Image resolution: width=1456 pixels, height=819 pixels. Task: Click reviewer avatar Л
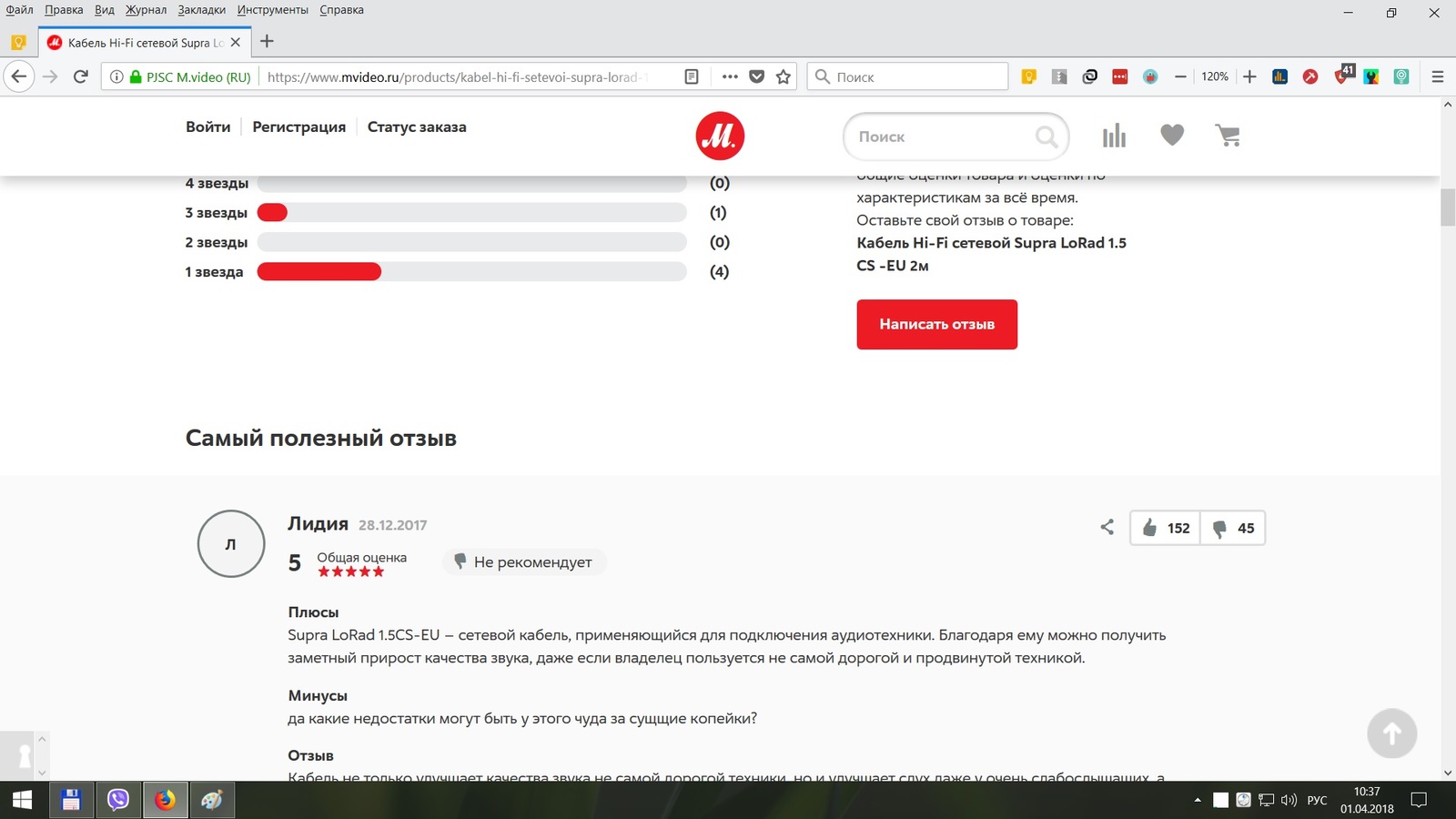point(231,543)
